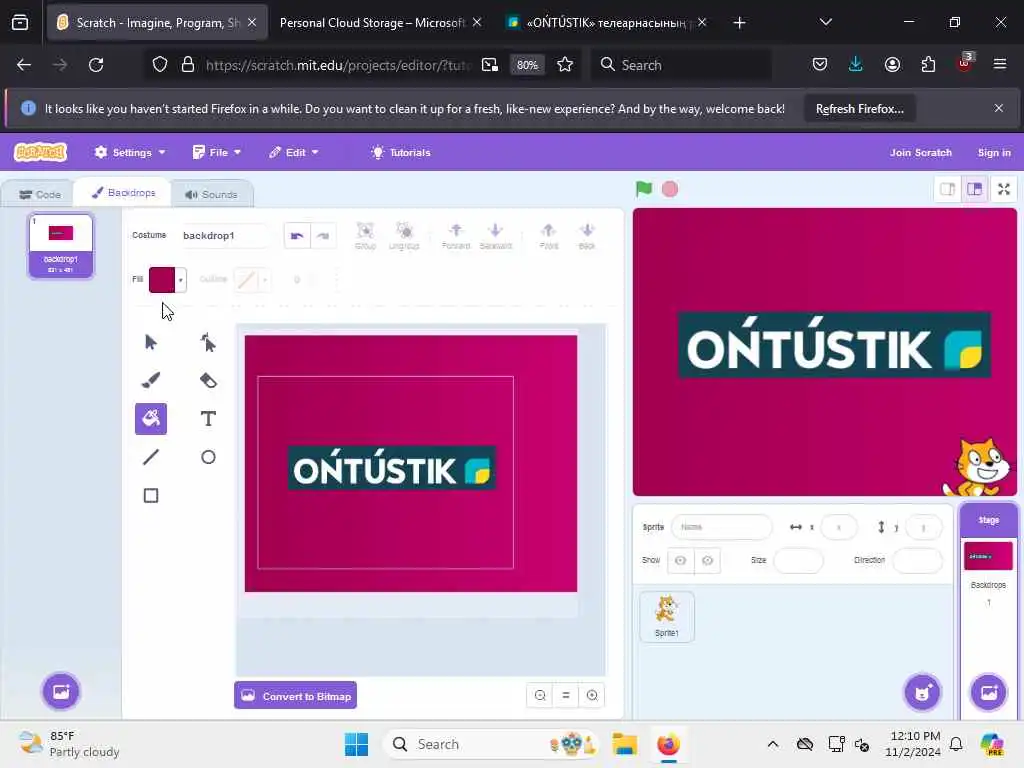
Task: Open the Settings menu
Action: point(129,152)
